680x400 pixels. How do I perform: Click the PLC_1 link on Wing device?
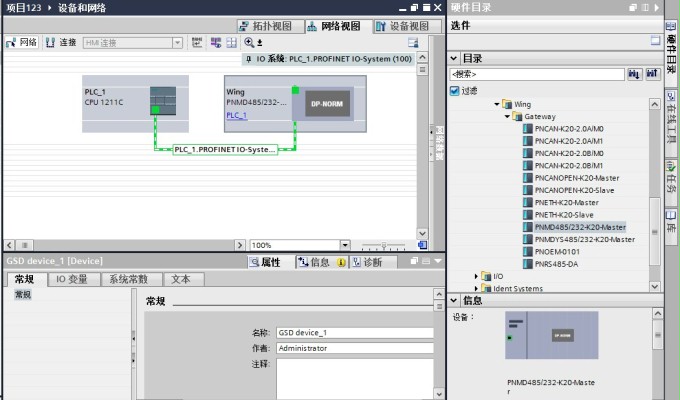237,115
